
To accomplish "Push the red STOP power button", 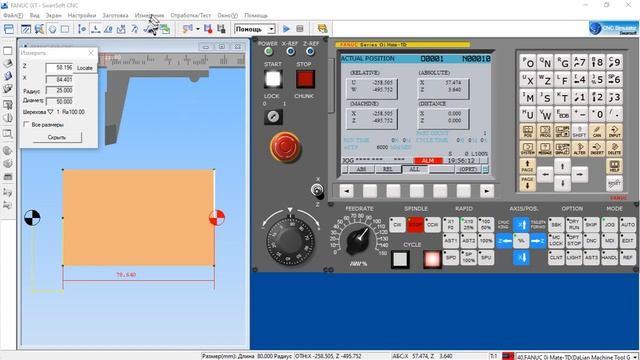I will point(304,79).
